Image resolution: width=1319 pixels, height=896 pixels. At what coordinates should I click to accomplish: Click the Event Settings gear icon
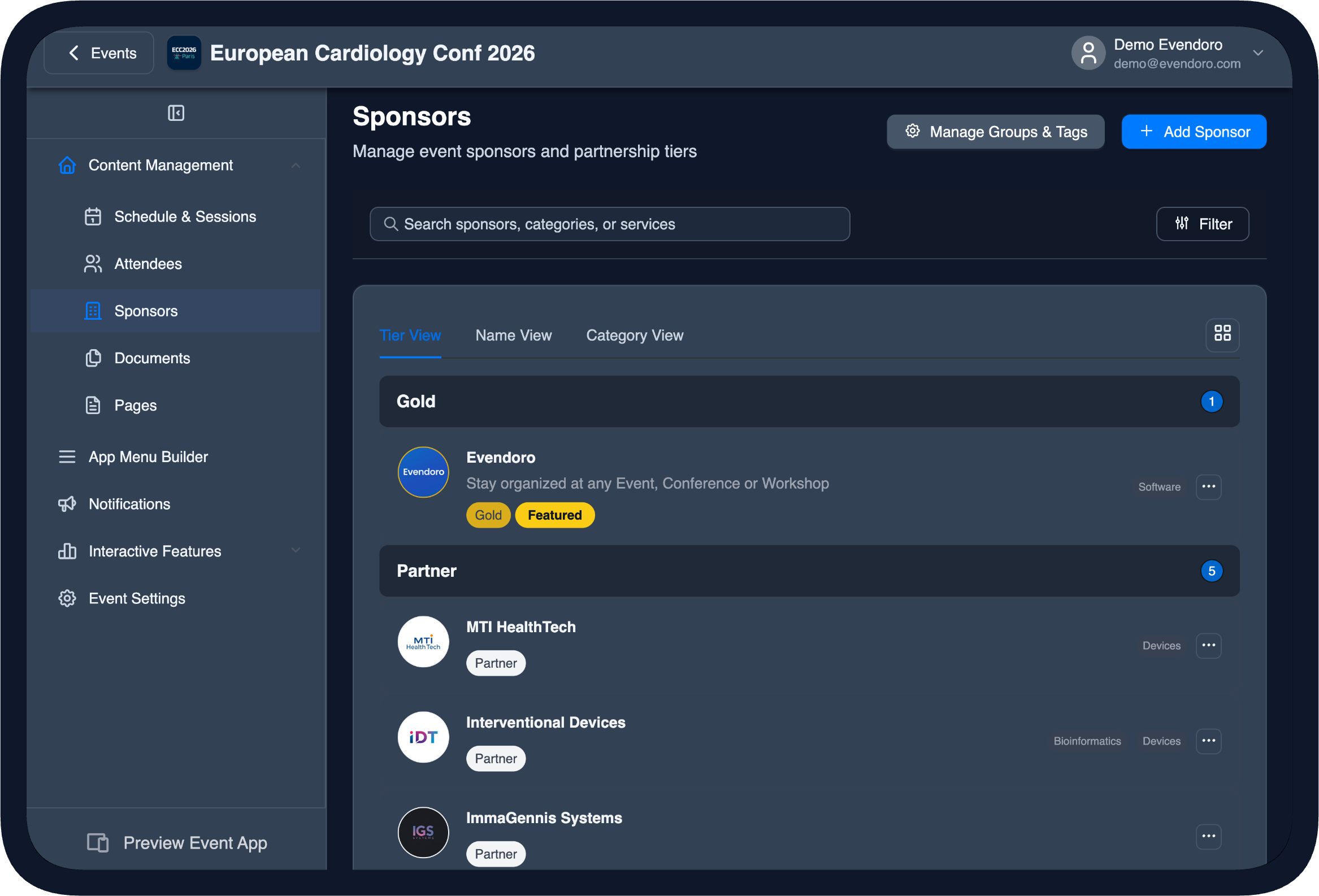pos(67,599)
